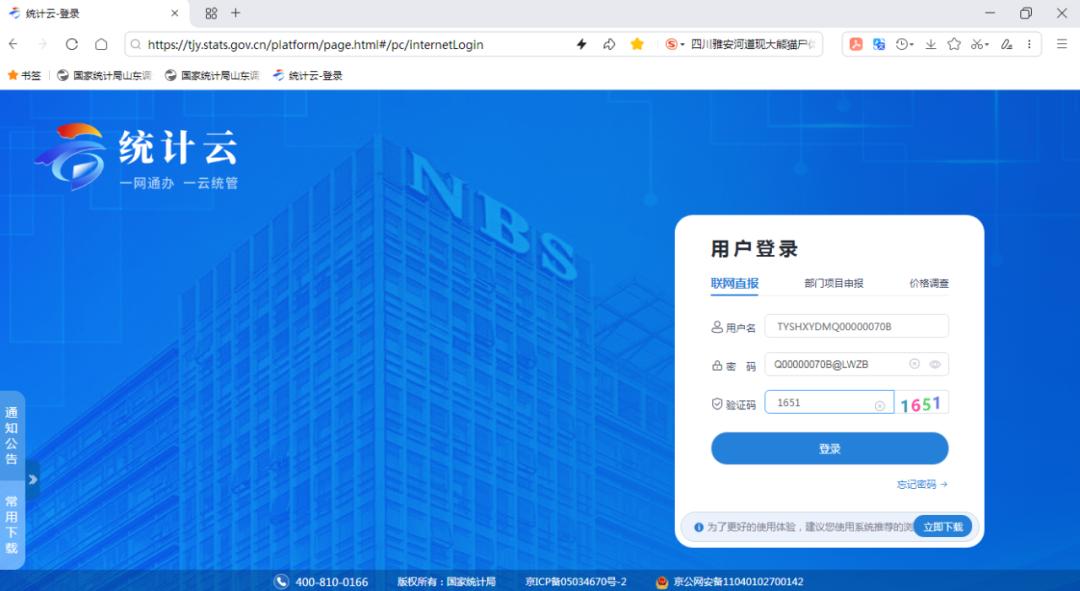Open the tab grid overview icon
The image size is (1080, 591).
pyautogui.click(x=211, y=13)
